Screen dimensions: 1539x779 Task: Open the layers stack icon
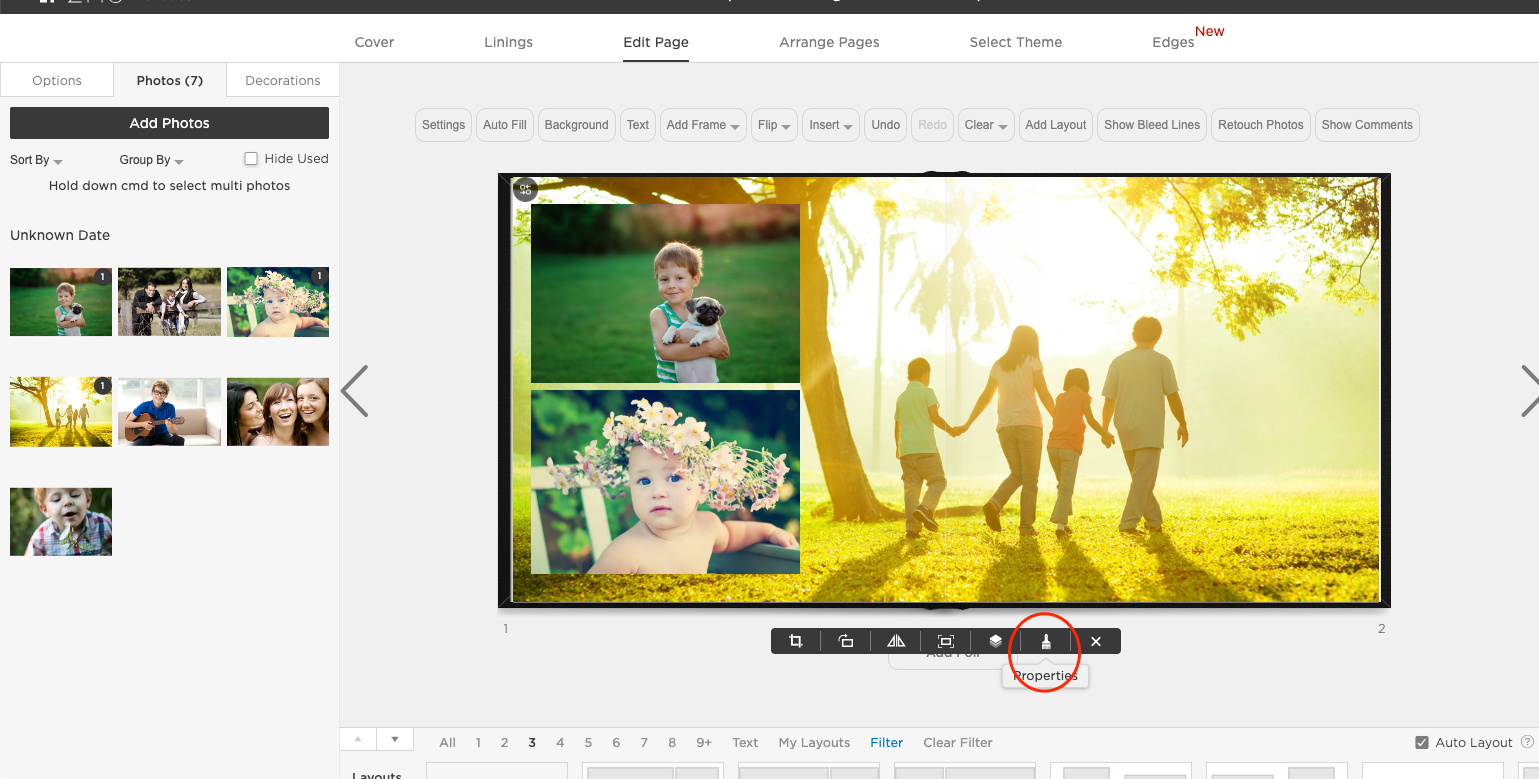[996, 641]
